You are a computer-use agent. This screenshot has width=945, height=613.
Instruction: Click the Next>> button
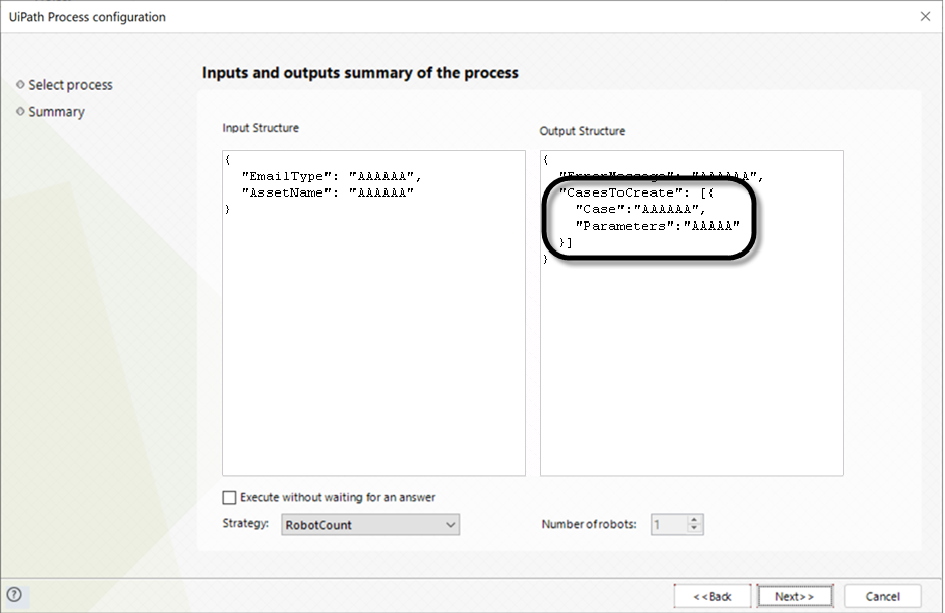795,596
